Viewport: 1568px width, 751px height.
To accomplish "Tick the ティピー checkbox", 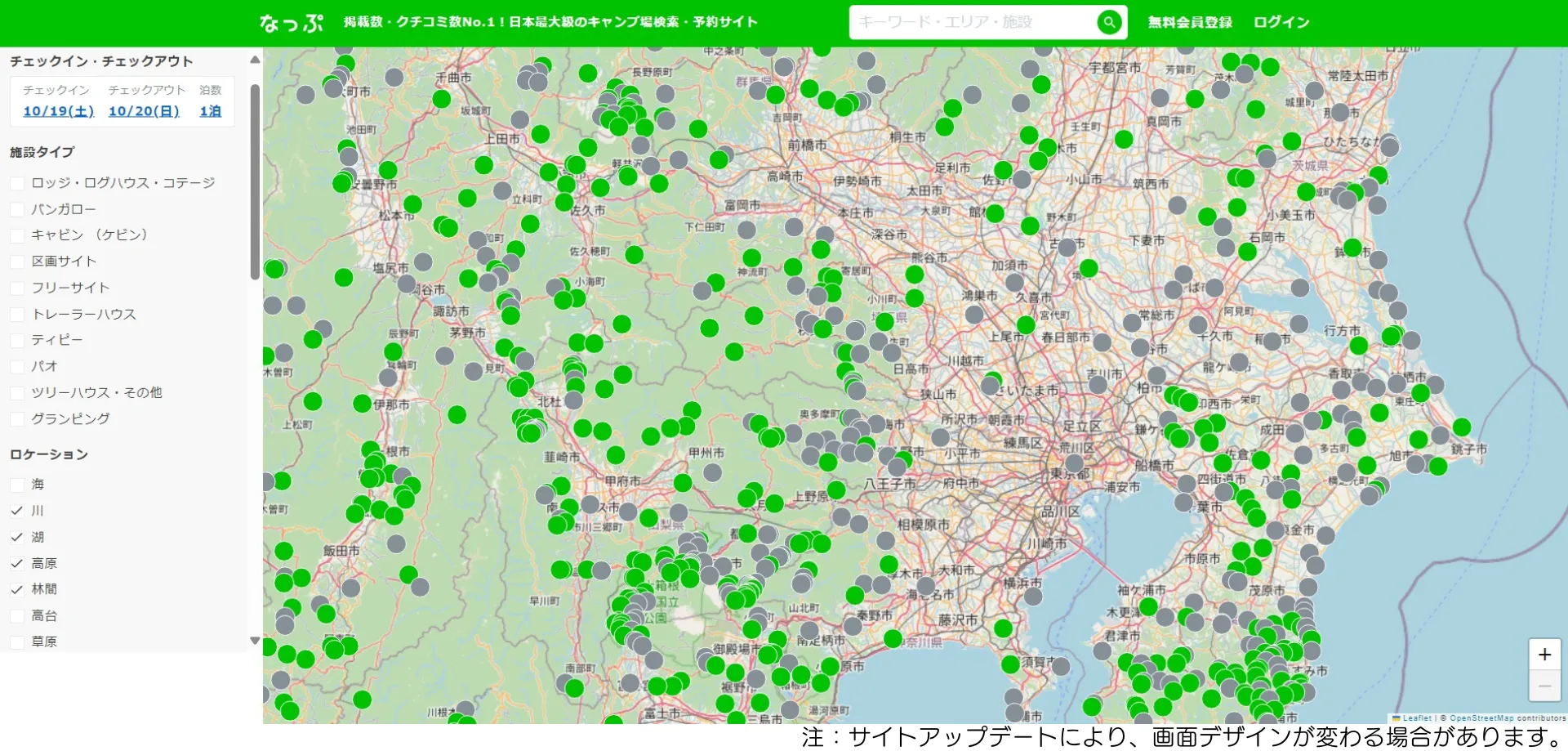I will pos(17,340).
